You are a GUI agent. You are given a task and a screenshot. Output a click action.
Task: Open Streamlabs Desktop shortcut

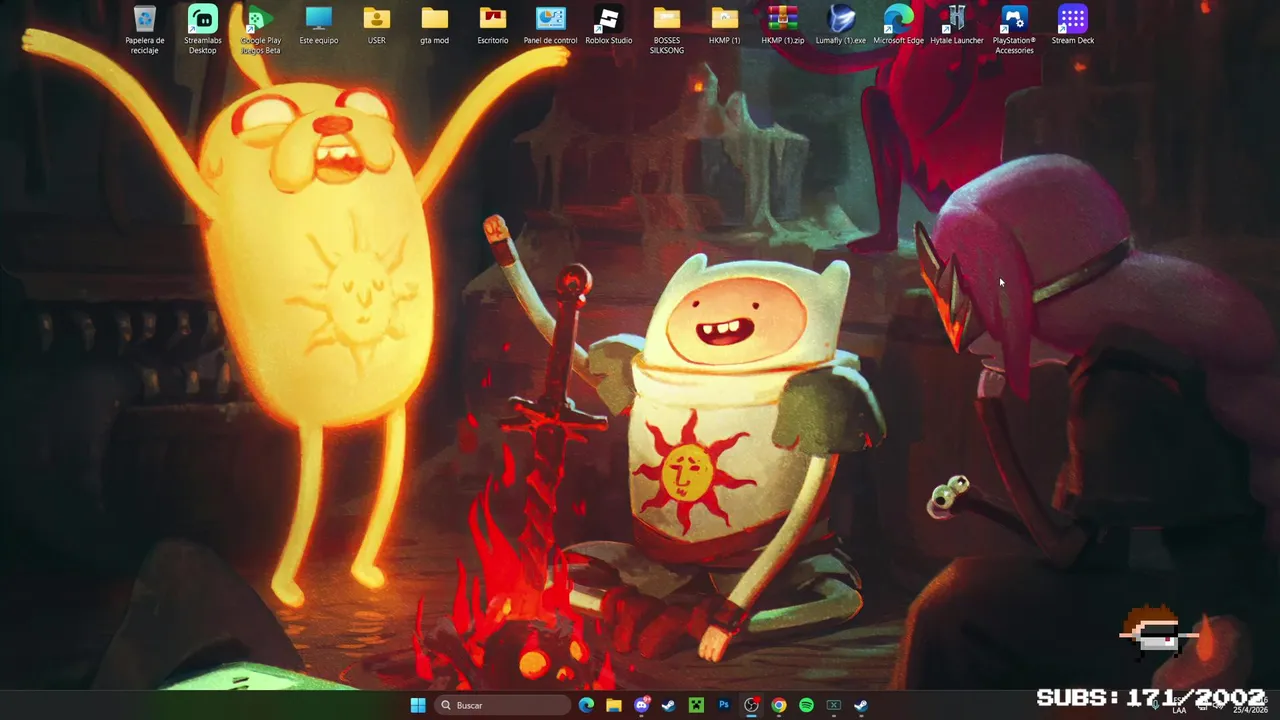(203, 30)
